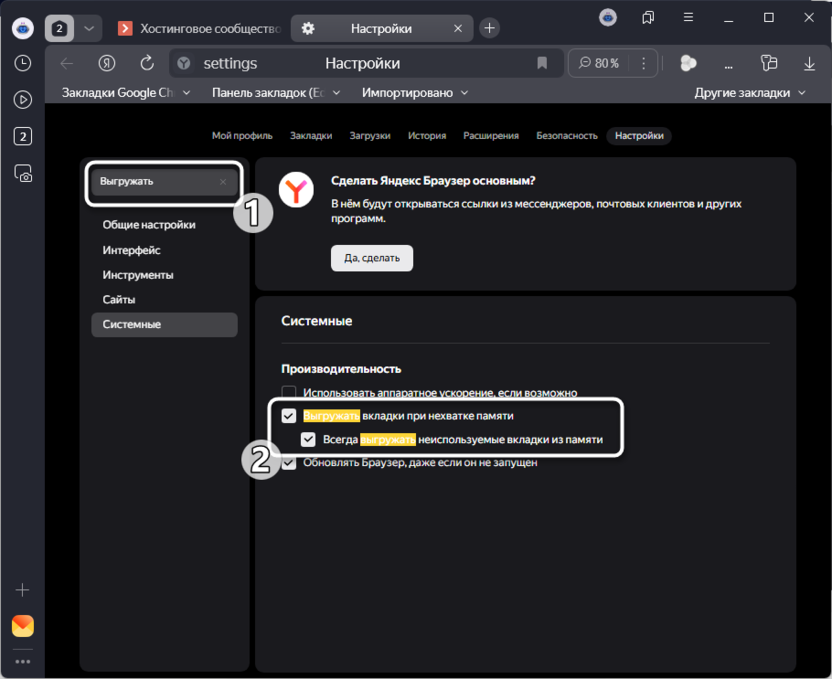The height and width of the screenshot is (679, 832).
Task: Open Безопасность section
Action: coord(567,136)
